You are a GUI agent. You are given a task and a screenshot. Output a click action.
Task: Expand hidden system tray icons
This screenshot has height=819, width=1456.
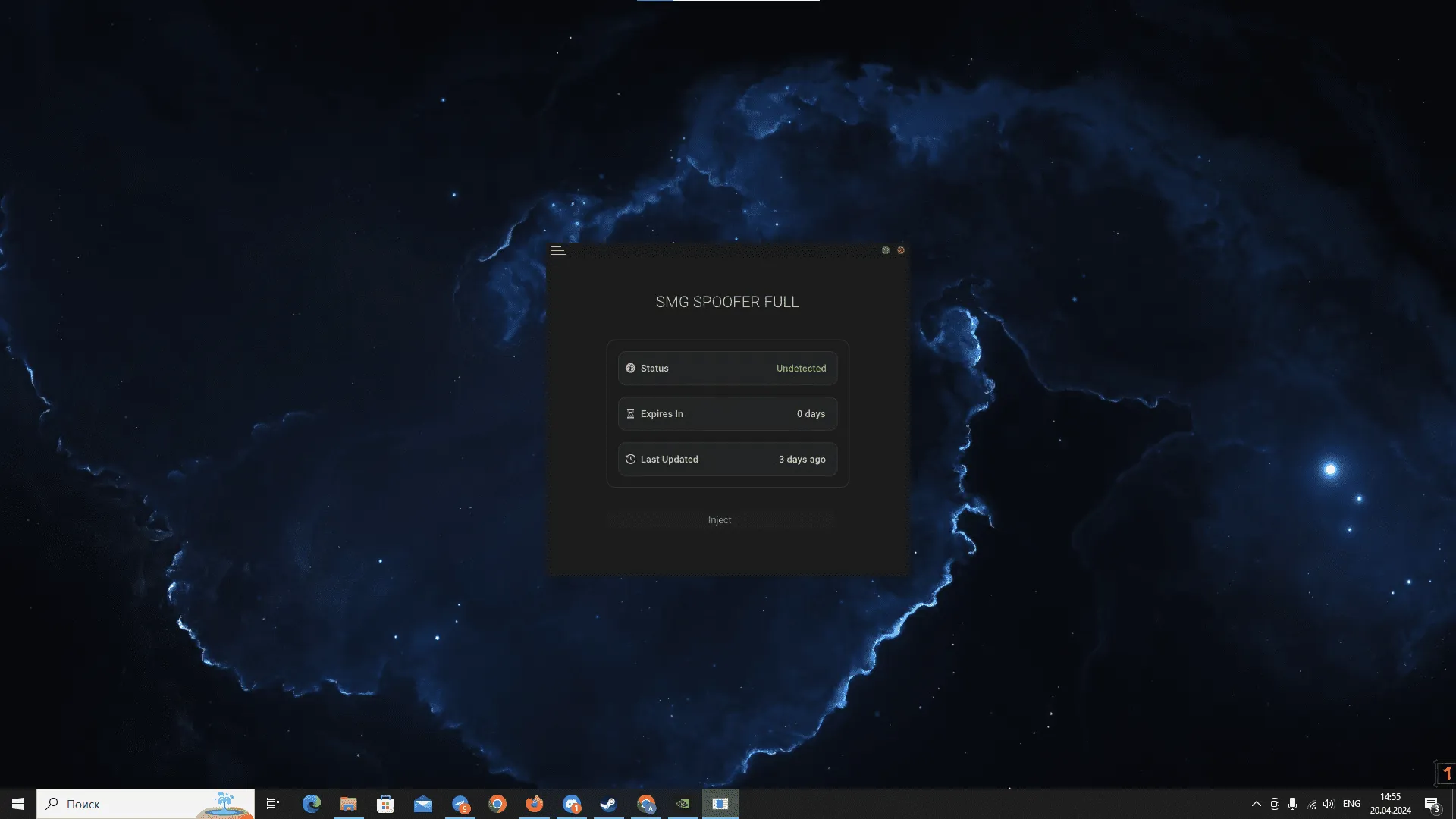pos(1256,804)
